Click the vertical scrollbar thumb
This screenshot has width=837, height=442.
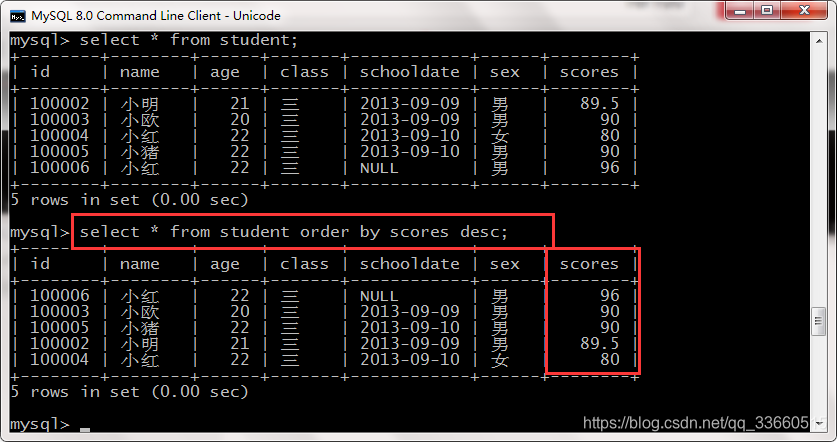tap(818, 321)
